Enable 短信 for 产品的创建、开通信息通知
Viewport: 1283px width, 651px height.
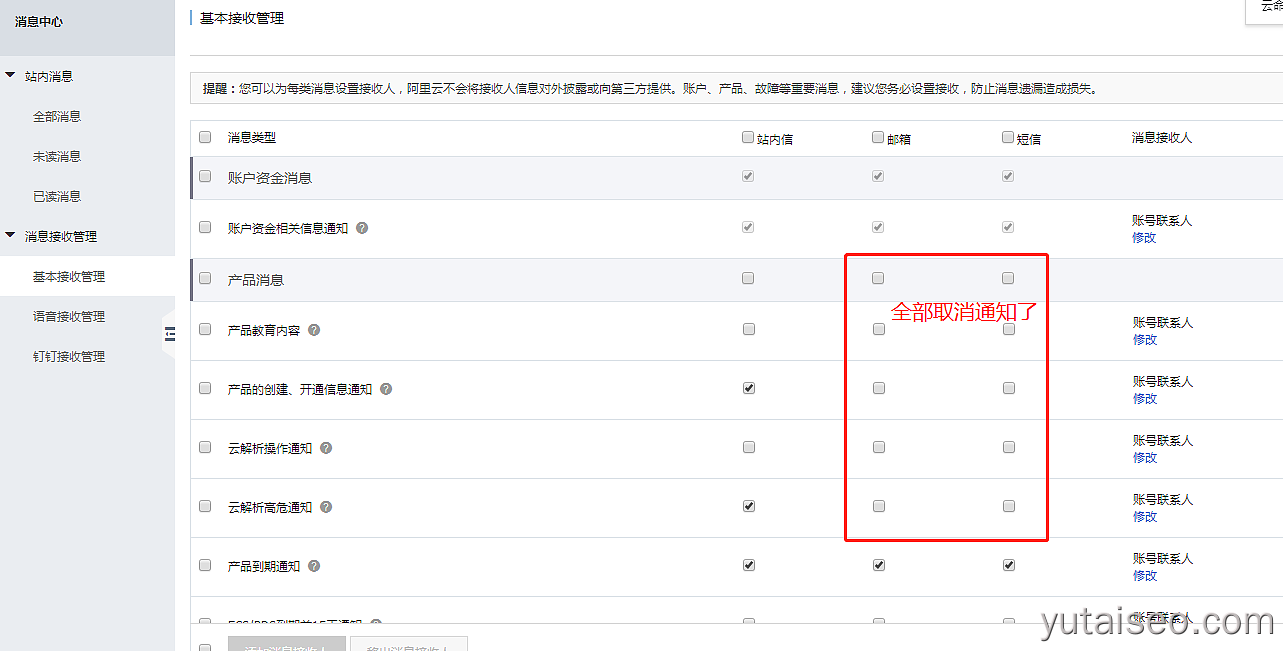pos(1009,388)
